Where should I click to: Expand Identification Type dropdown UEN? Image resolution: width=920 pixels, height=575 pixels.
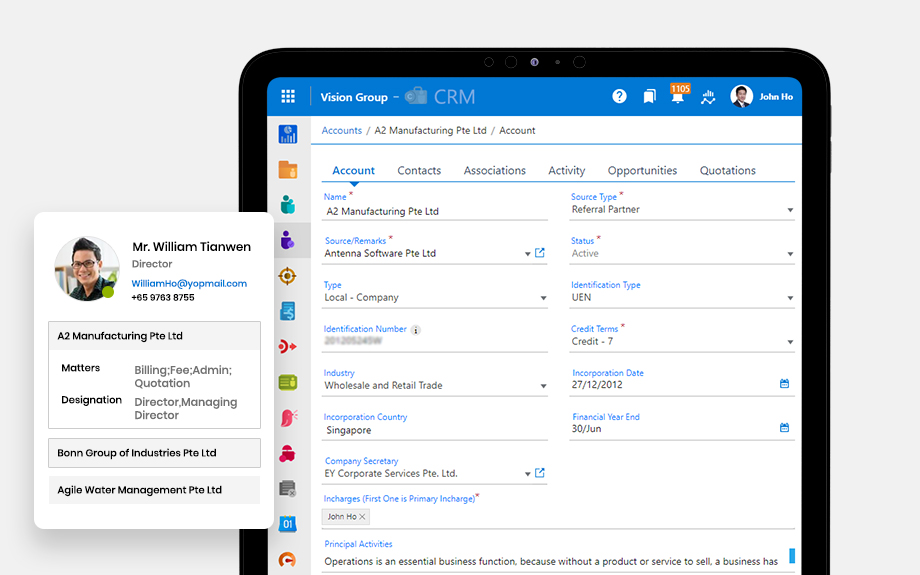point(790,298)
